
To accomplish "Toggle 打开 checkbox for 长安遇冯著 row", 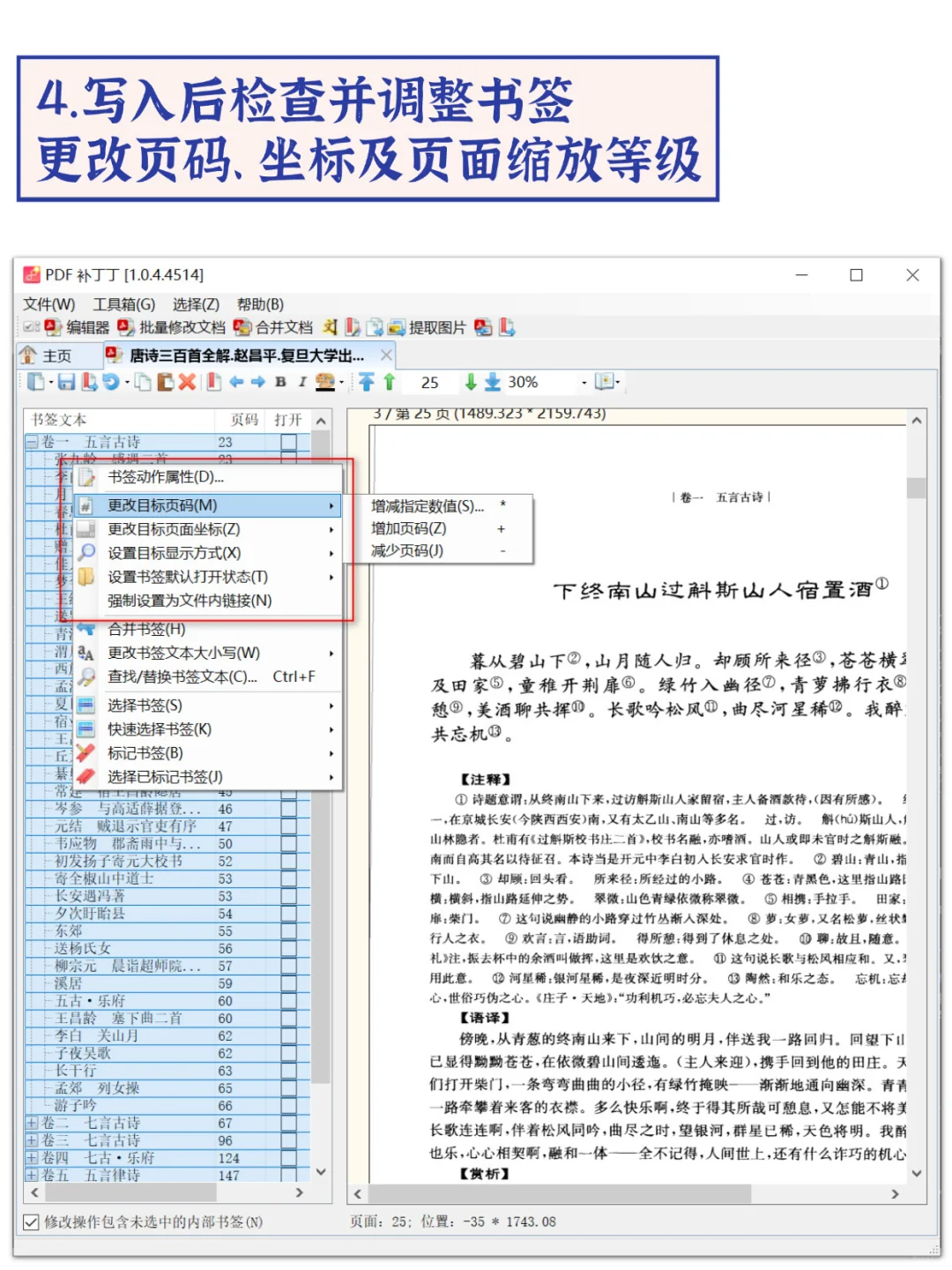I will point(289,896).
